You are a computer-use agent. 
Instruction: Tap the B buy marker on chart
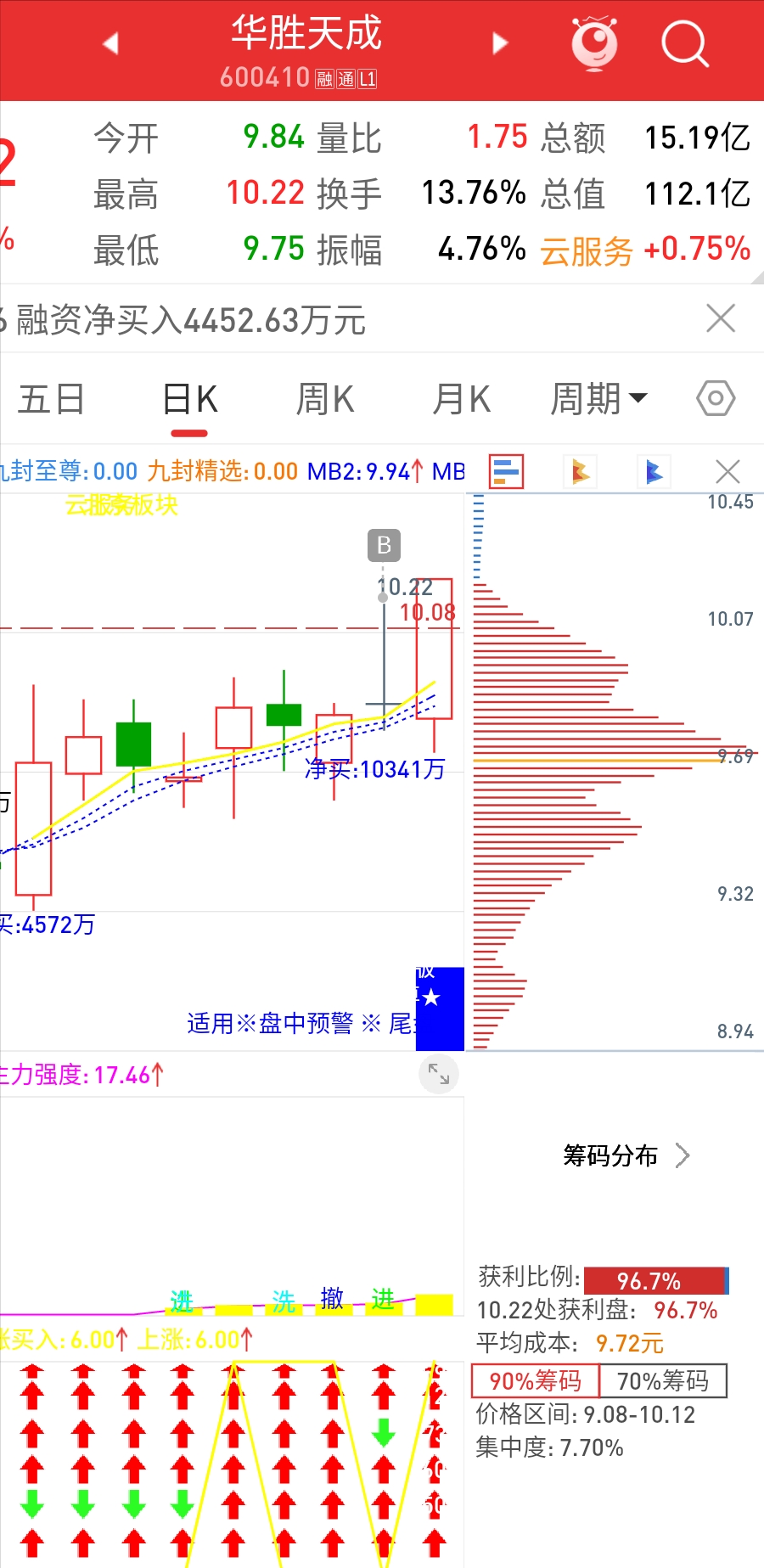[384, 545]
